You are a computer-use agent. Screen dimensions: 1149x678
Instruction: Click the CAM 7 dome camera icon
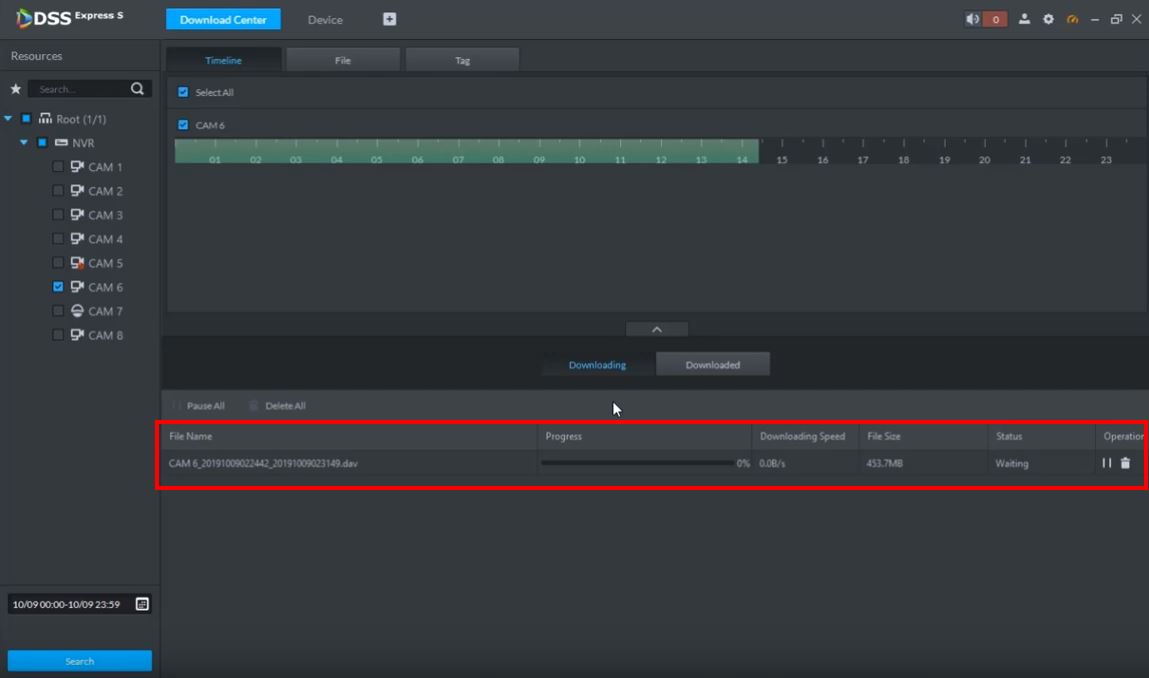[77, 311]
